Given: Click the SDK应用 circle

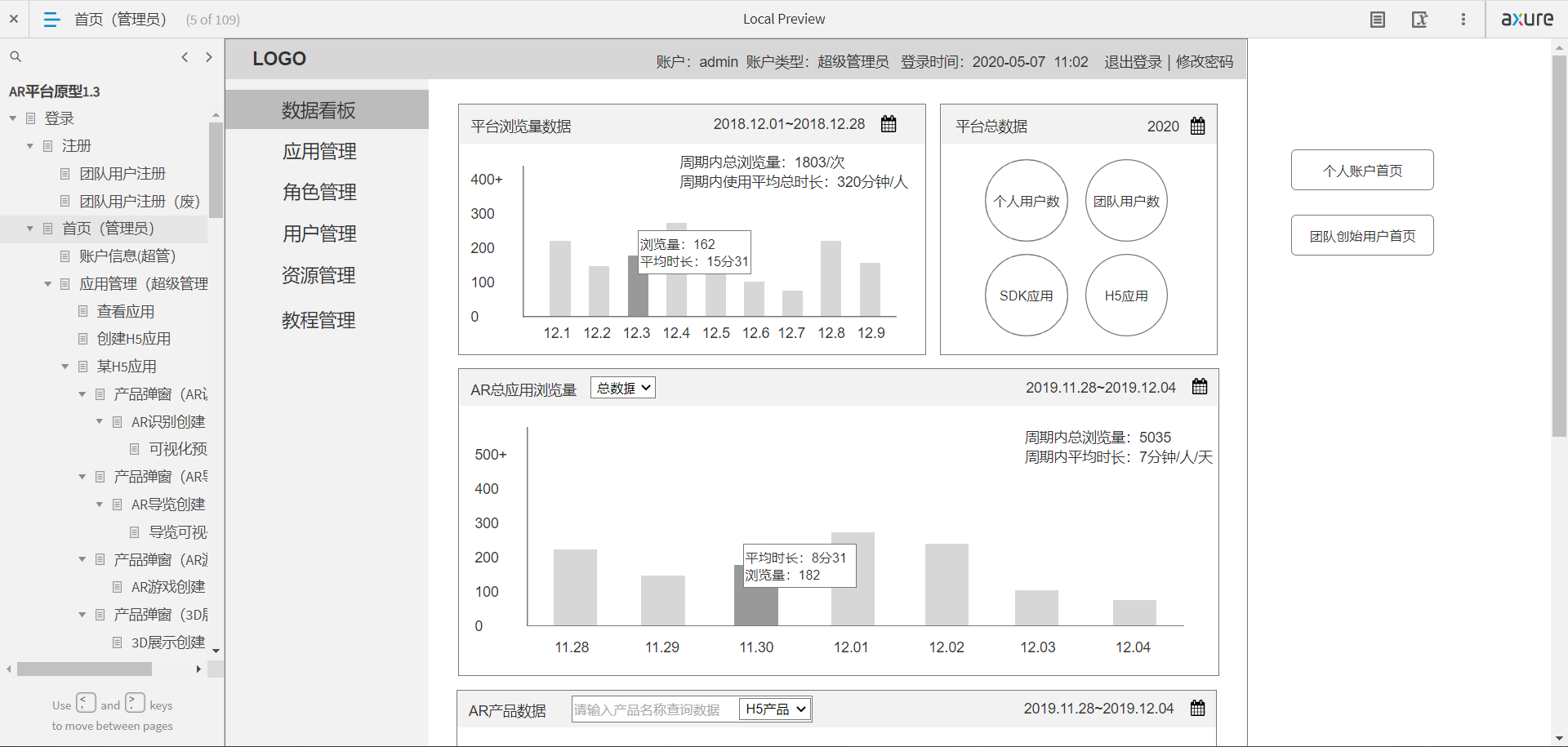Looking at the screenshot, I should (1027, 296).
